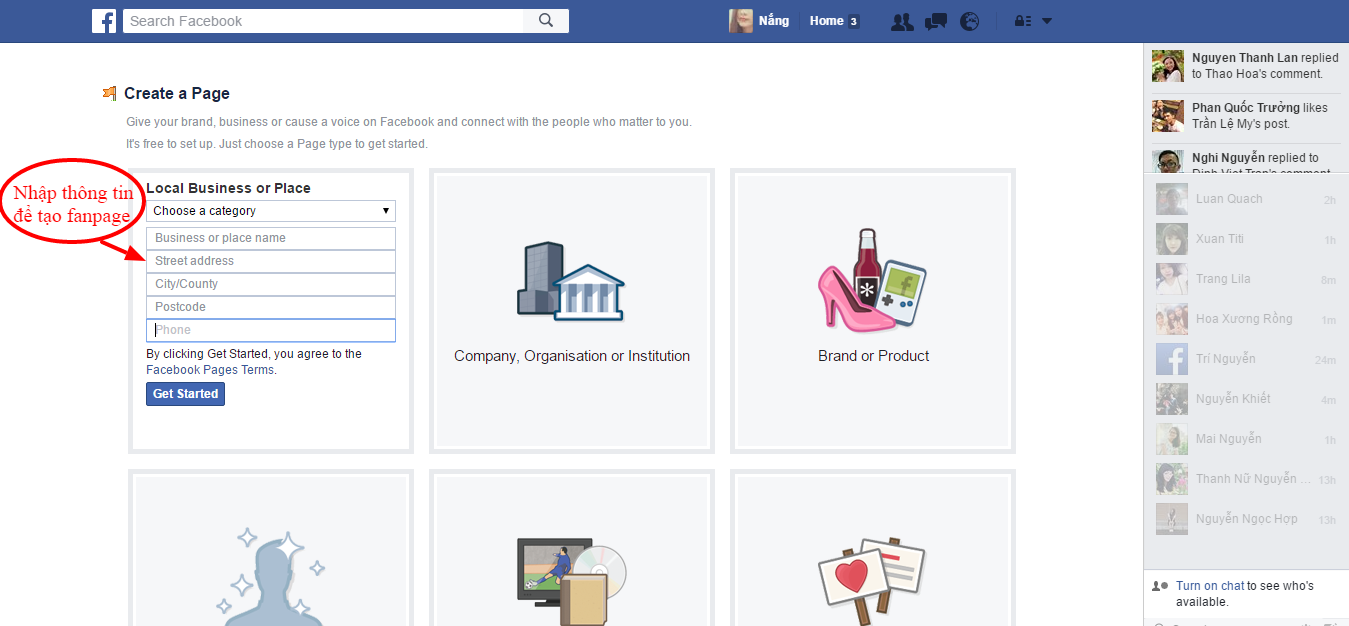Open the Facebook Pages Terms link
Image resolution: width=1349 pixels, height=626 pixels.
pyautogui.click(x=210, y=370)
